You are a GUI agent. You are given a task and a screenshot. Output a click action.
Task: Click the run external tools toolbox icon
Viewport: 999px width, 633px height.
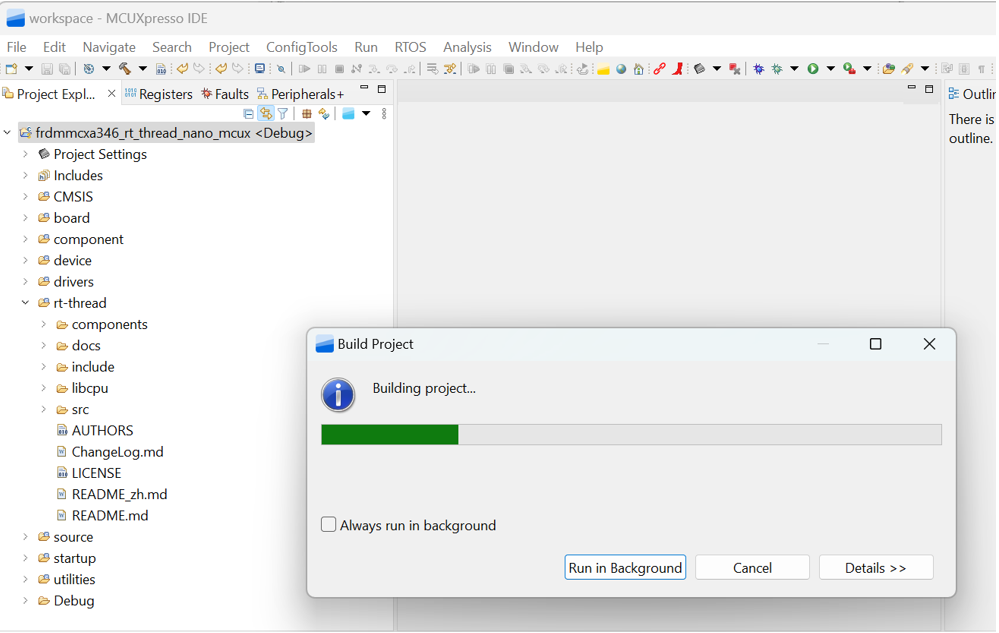point(849,69)
